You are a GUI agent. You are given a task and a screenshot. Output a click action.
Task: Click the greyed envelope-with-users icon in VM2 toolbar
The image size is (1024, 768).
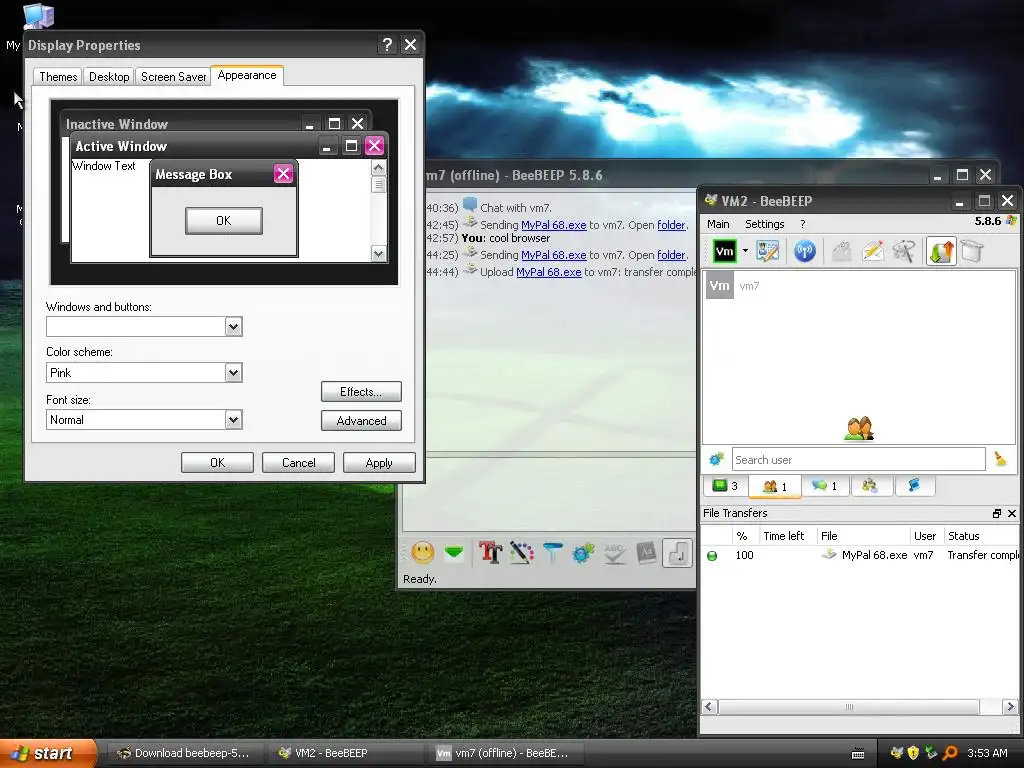[842, 251]
